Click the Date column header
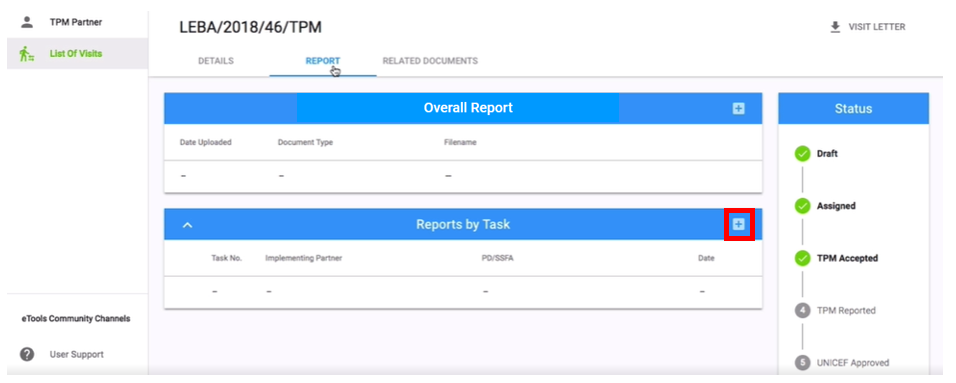The image size is (956, 383). click(706, 259)
